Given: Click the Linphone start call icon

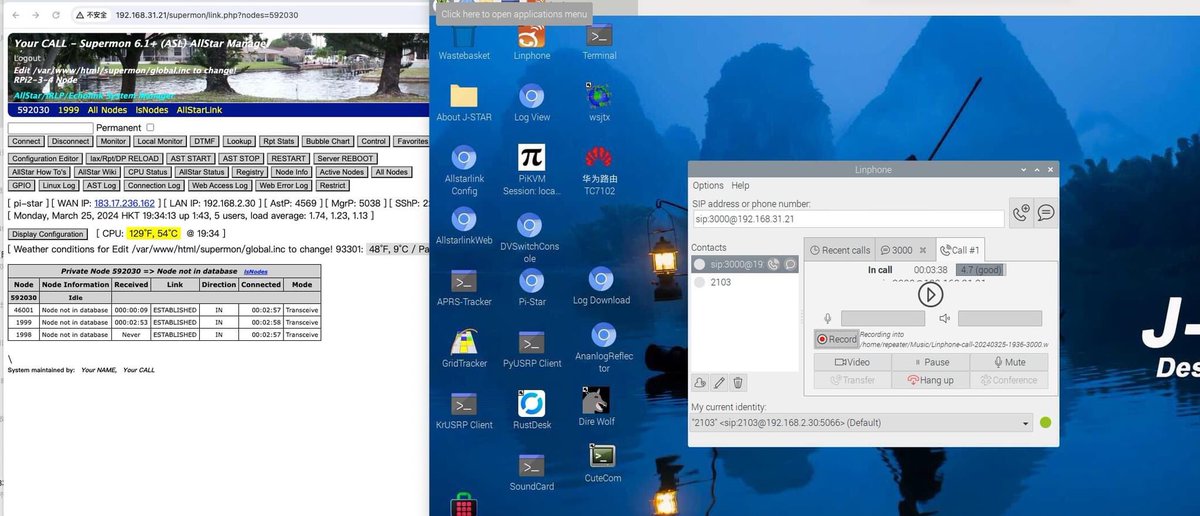Looking at the screenshot, I should pyautogui.click(x=1020, y=213).
